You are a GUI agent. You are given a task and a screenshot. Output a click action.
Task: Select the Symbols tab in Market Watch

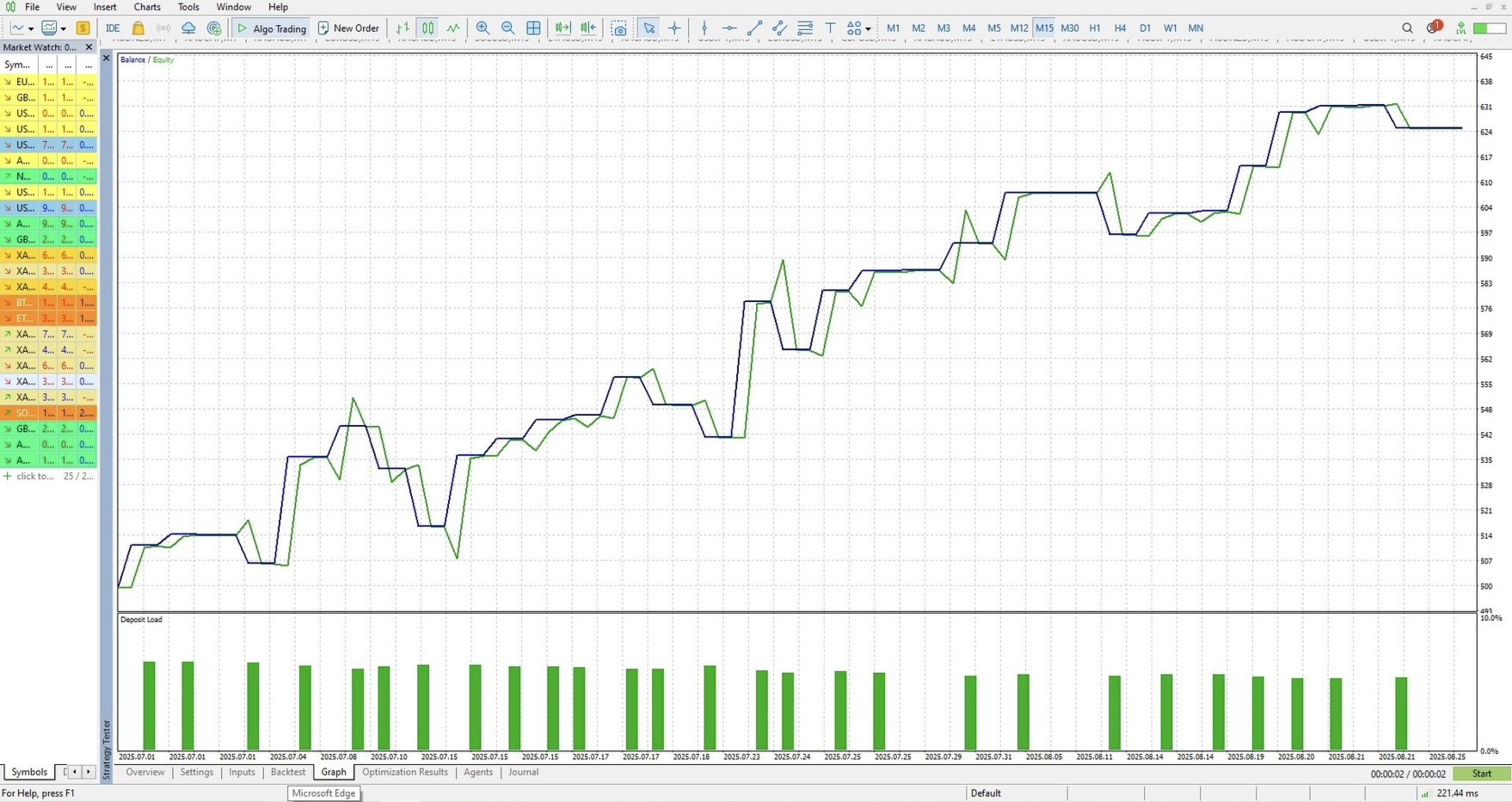coord(29,772)
